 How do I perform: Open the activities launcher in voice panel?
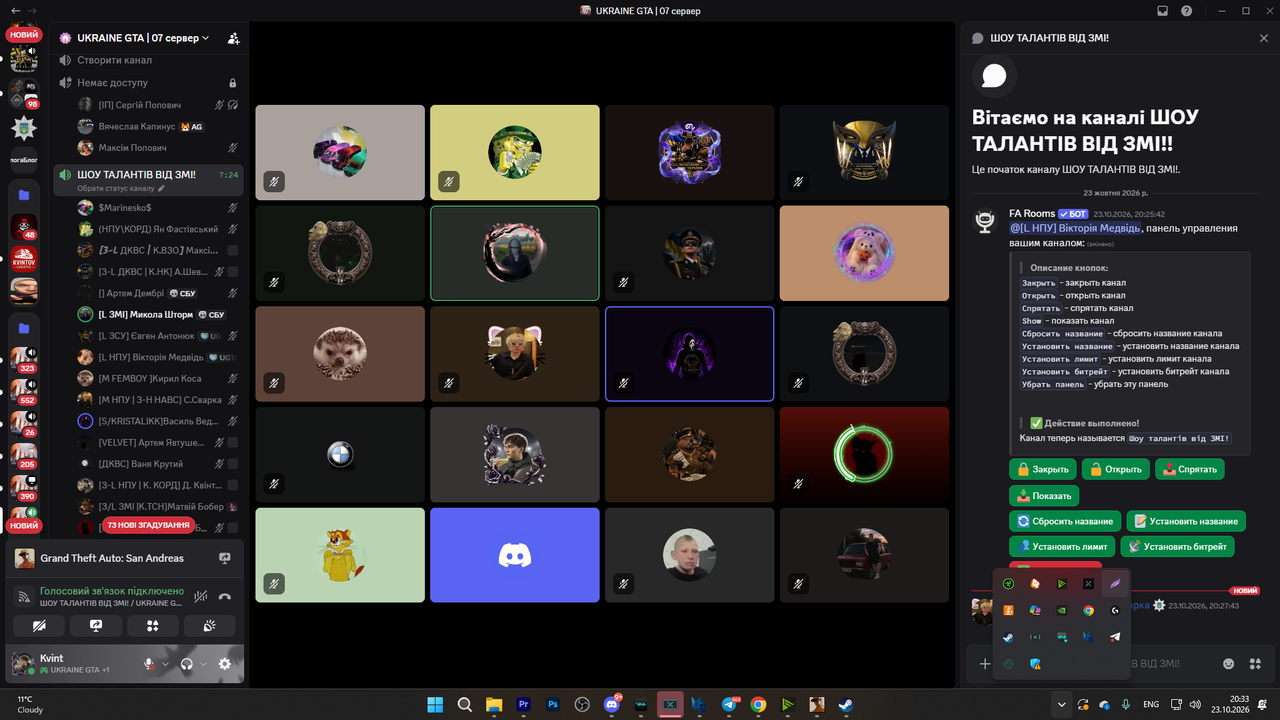(x=153, y=625)
